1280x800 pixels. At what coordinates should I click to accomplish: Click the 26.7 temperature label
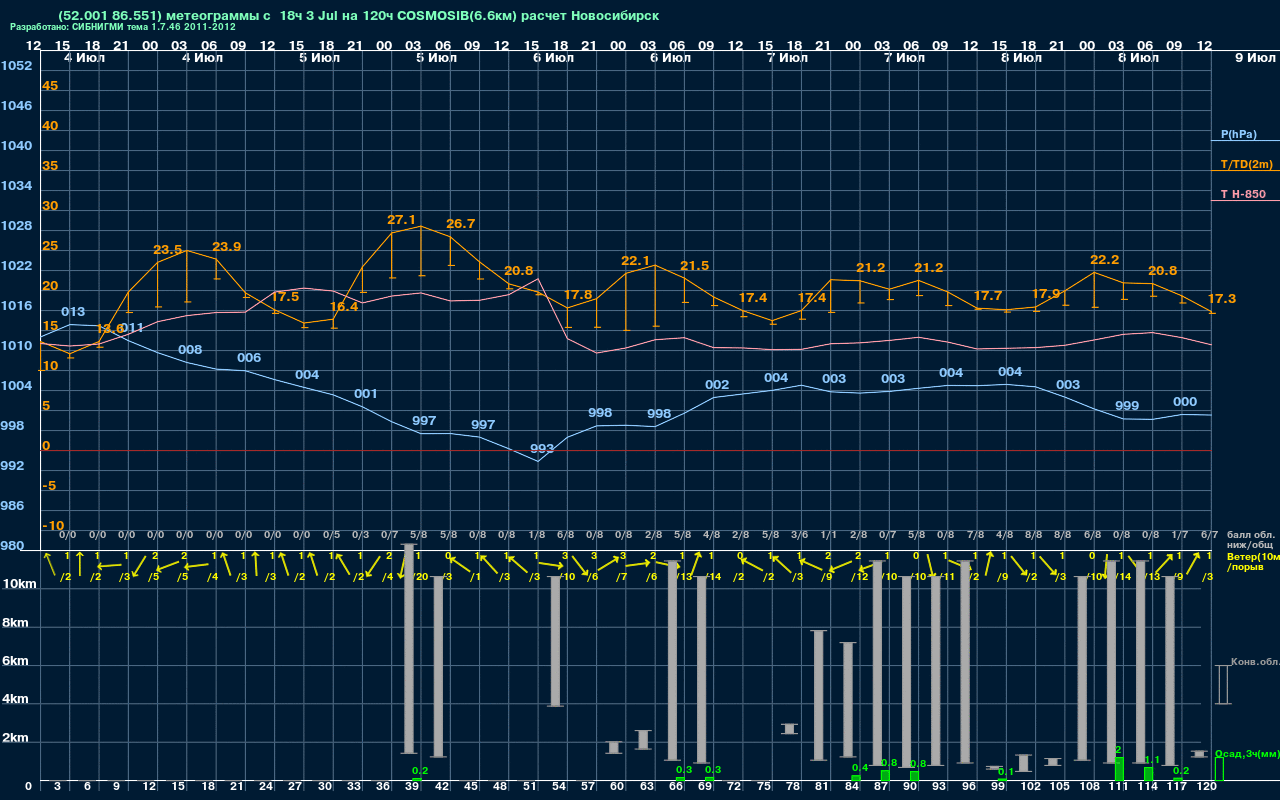coord(461,224)
